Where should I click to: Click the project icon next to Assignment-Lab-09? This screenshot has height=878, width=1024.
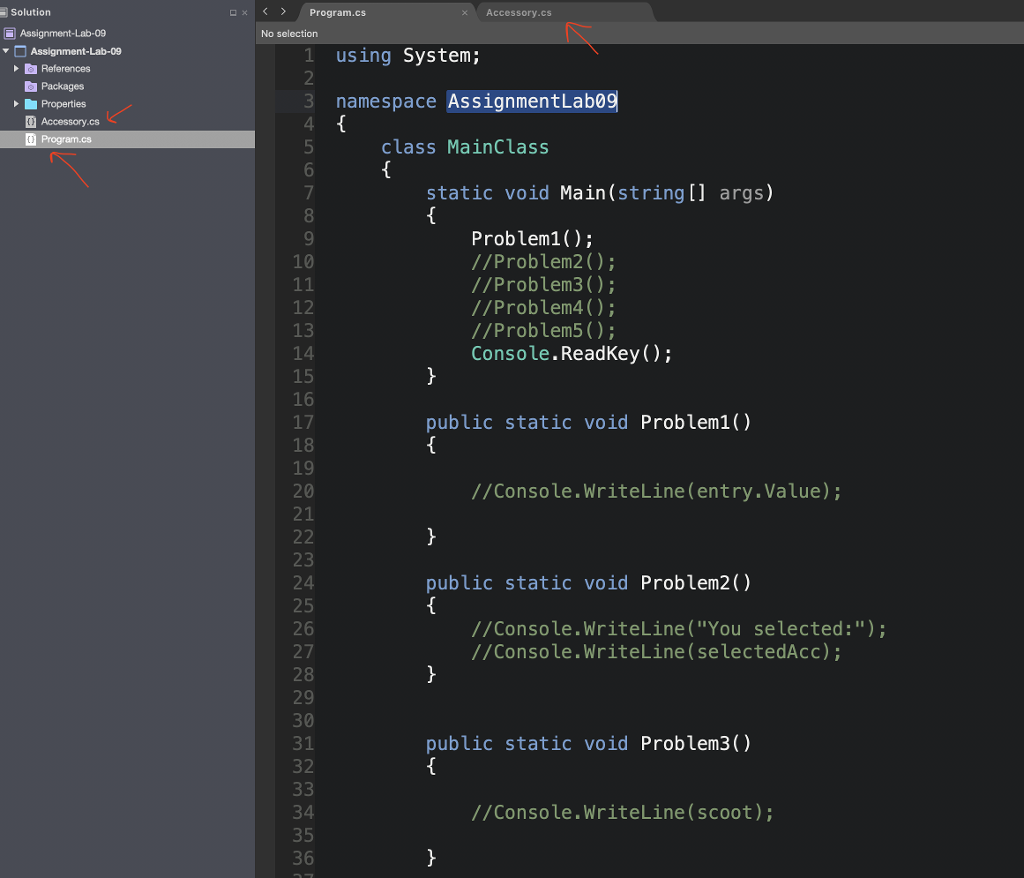point(21,51)
